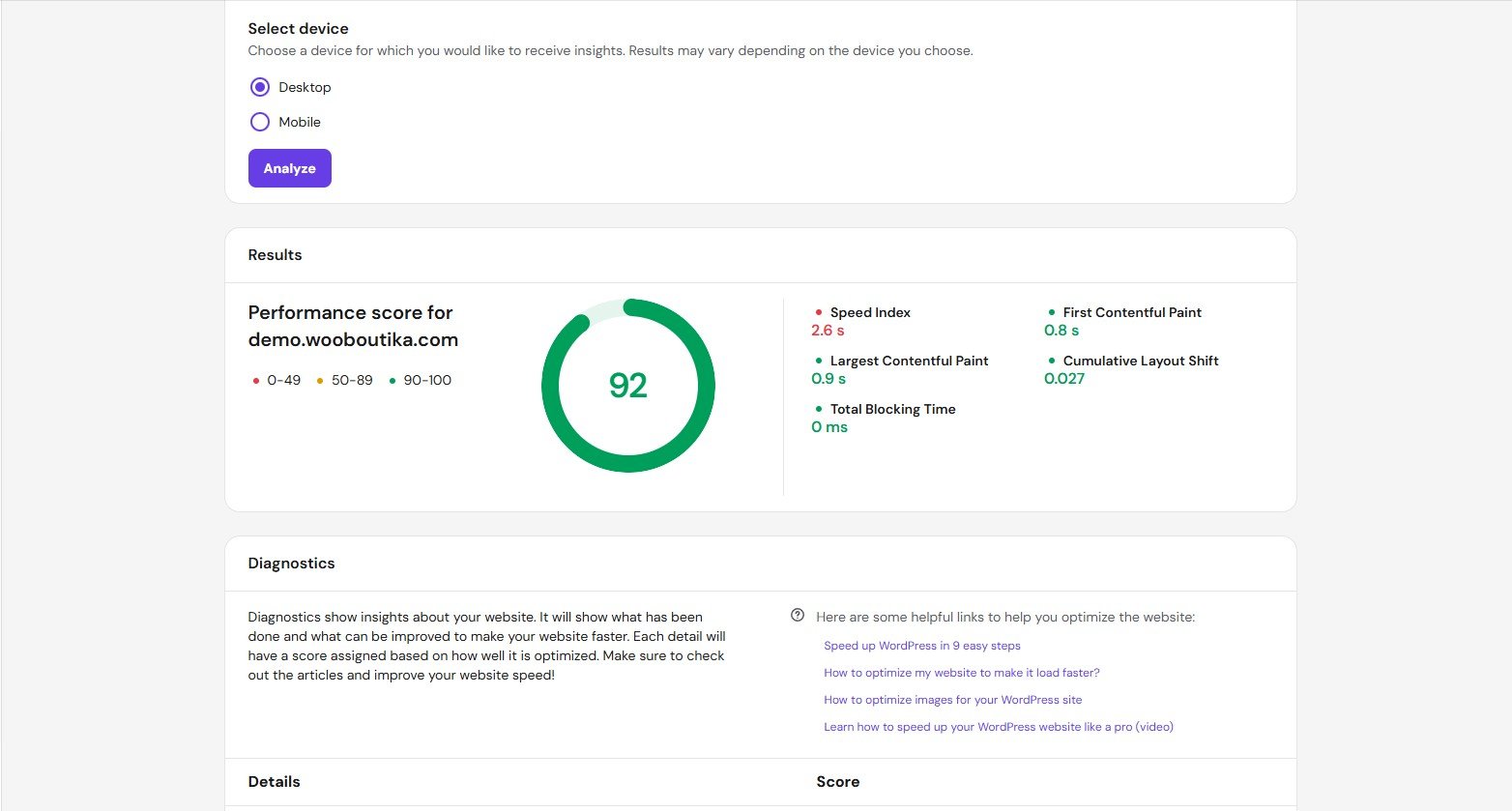
Task: Click the red 0-49 legend dot
Action: pos(256,381)
